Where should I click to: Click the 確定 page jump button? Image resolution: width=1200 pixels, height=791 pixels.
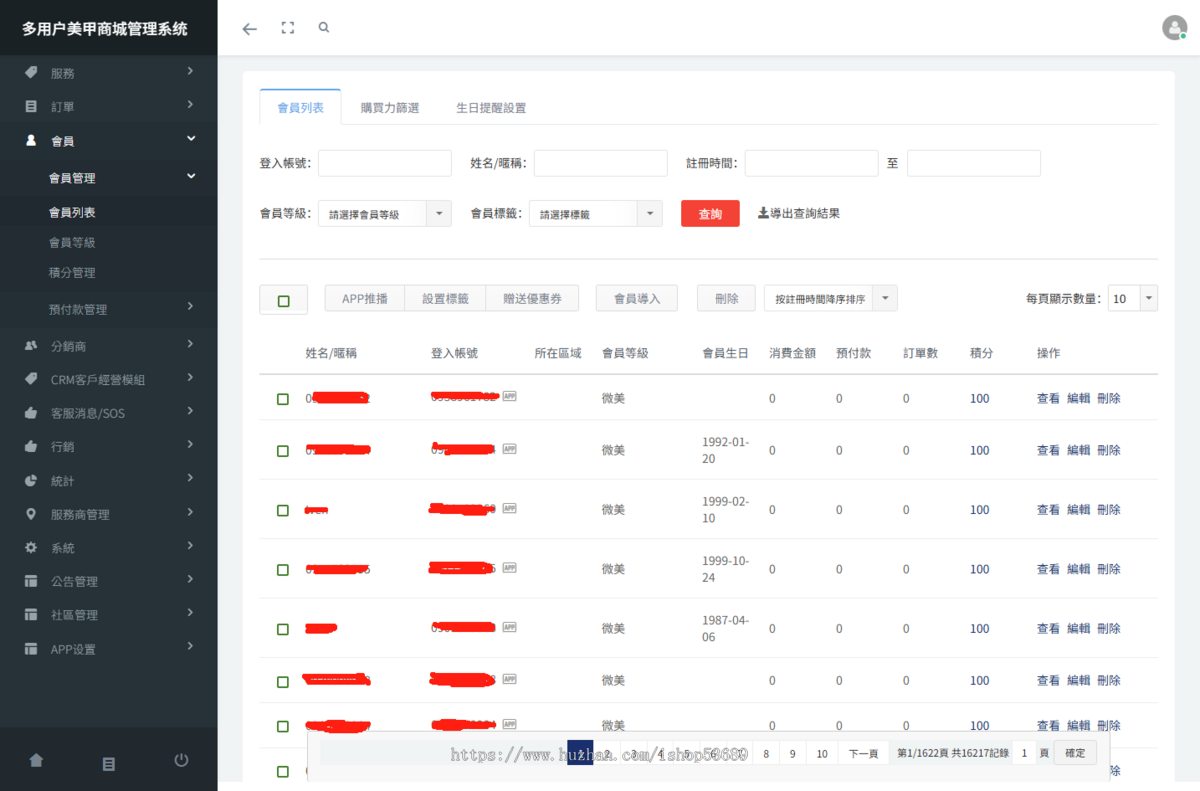pyautogui.click(x=1075, y=753)
